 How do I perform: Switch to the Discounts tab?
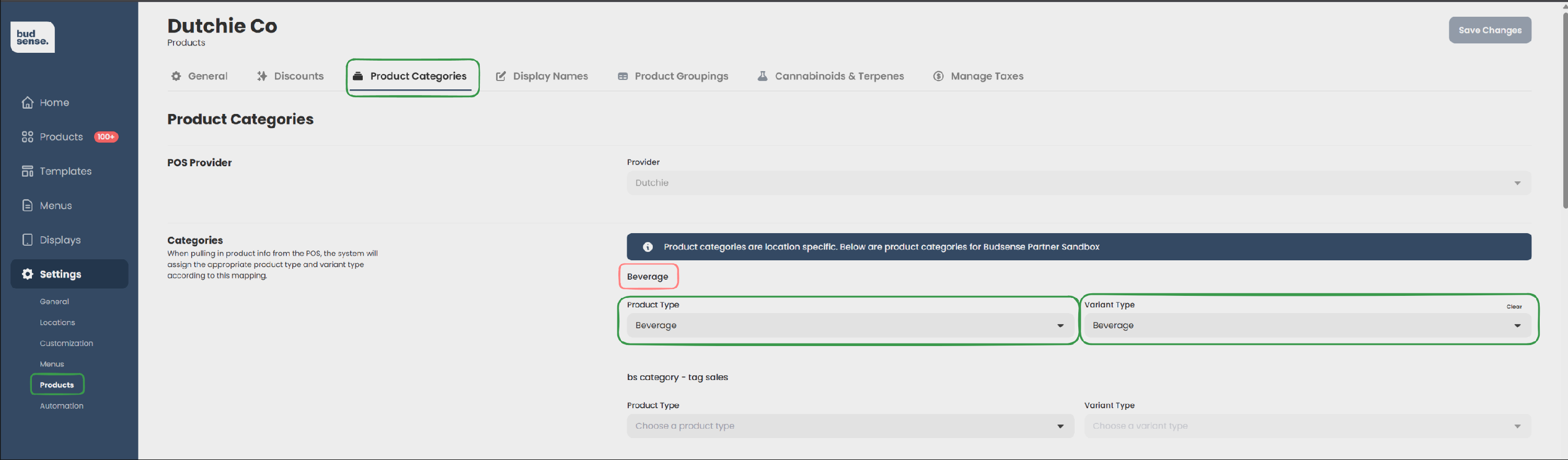tap(291, 76)
